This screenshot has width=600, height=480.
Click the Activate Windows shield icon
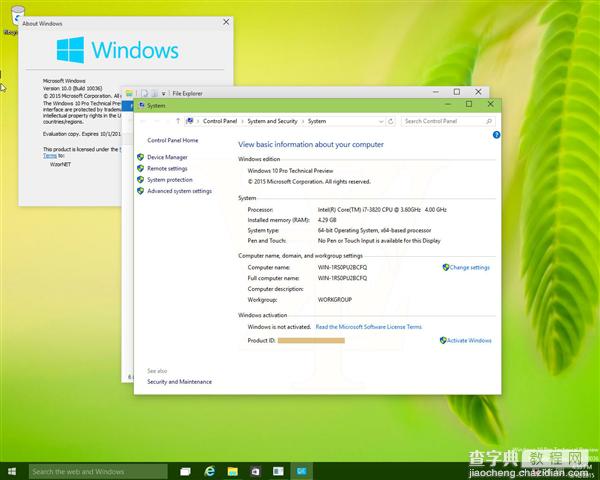click(443, 340)
